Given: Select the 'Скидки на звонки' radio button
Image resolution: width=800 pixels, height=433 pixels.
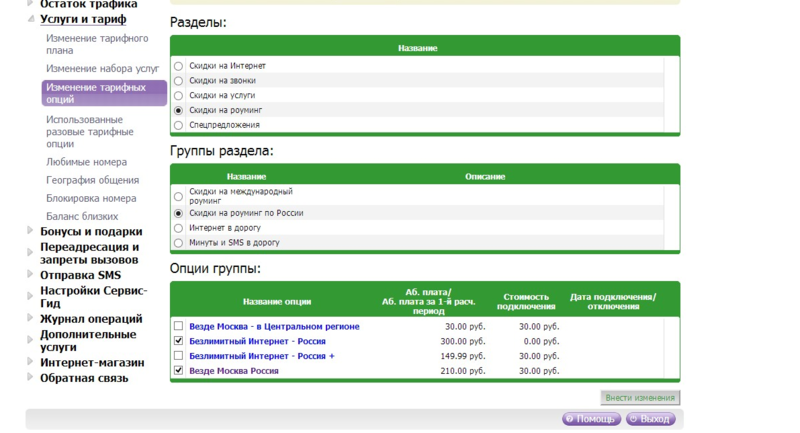Looking at the screenshot, I should point(178,81).
